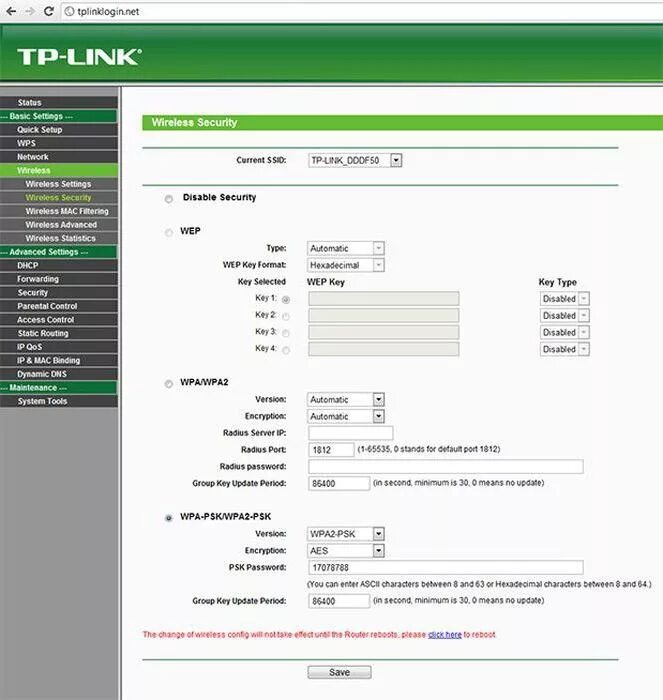The image size is (663, 700).
Task: Open the Status menu item
Action: (x=59, y=103)
